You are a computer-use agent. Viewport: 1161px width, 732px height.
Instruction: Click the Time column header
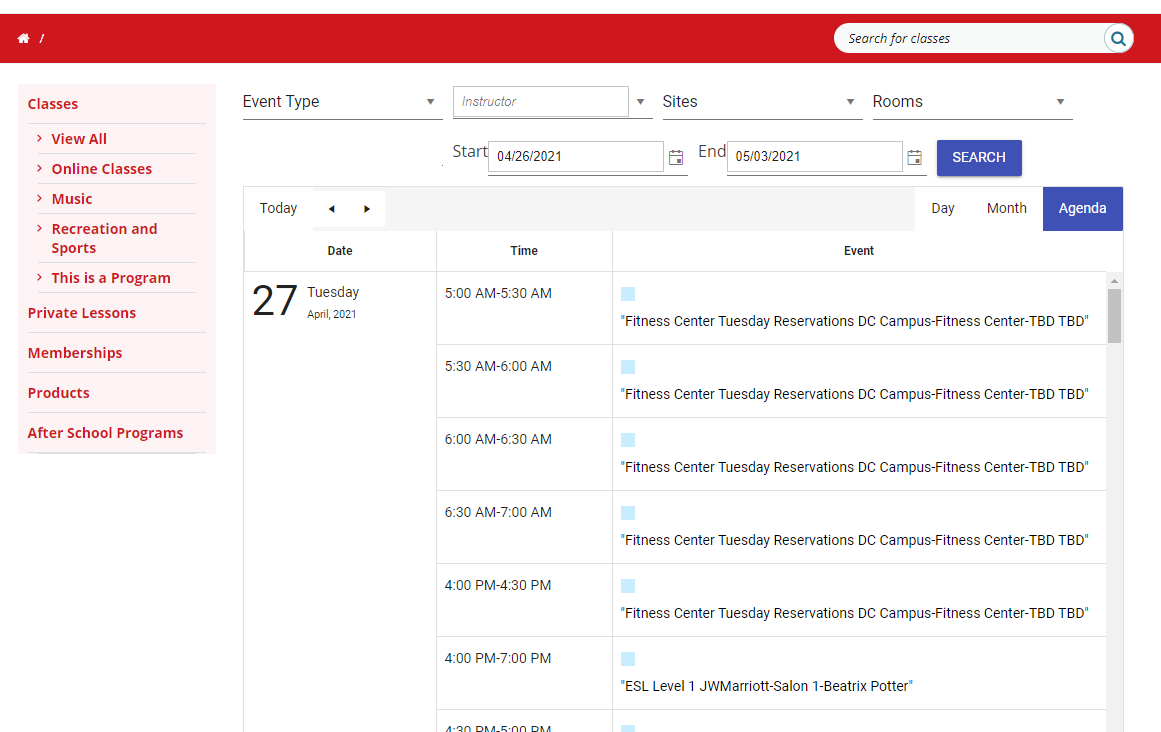[524, 251]
